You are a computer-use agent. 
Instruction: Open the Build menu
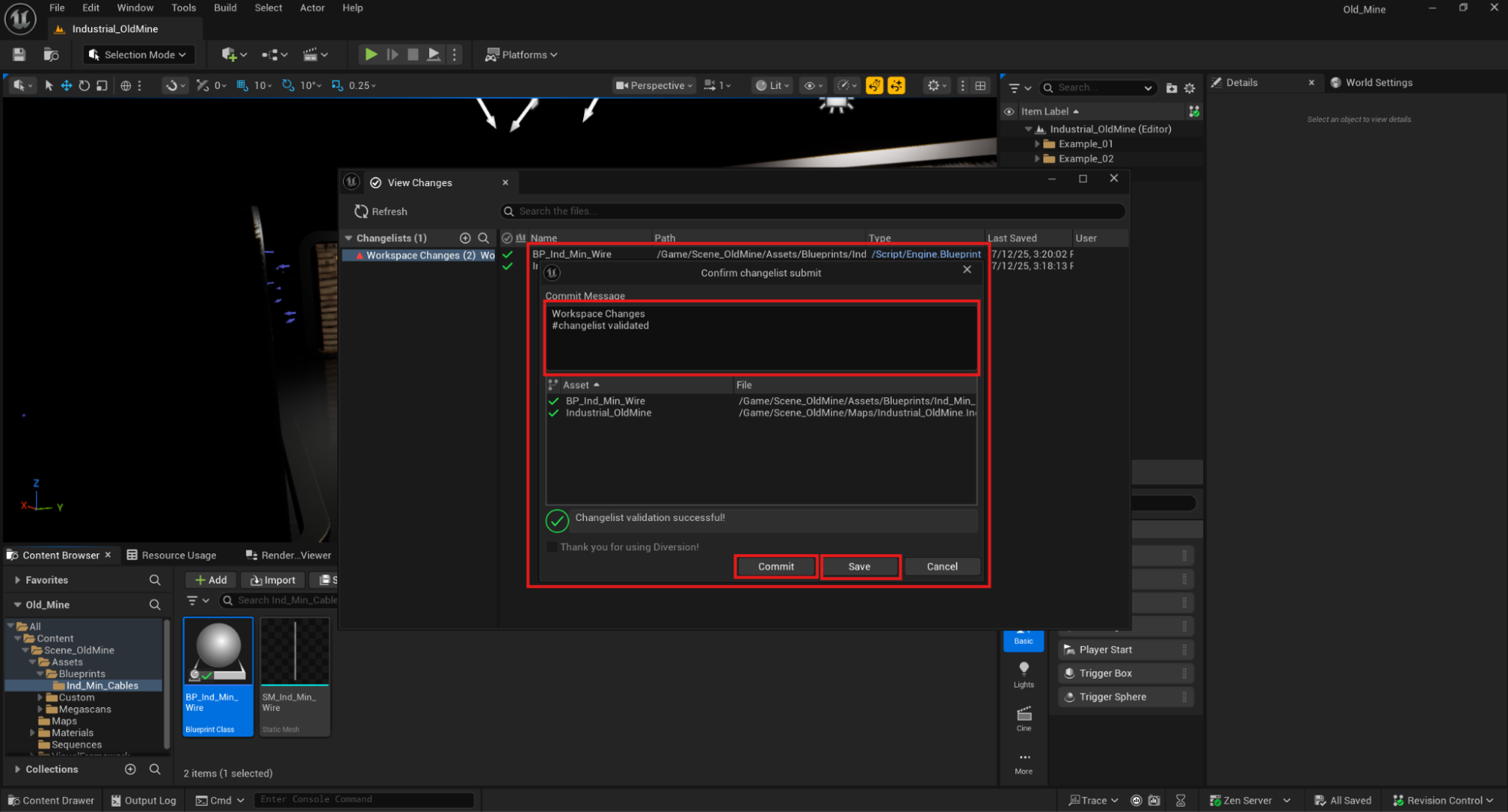coord(225,8)
